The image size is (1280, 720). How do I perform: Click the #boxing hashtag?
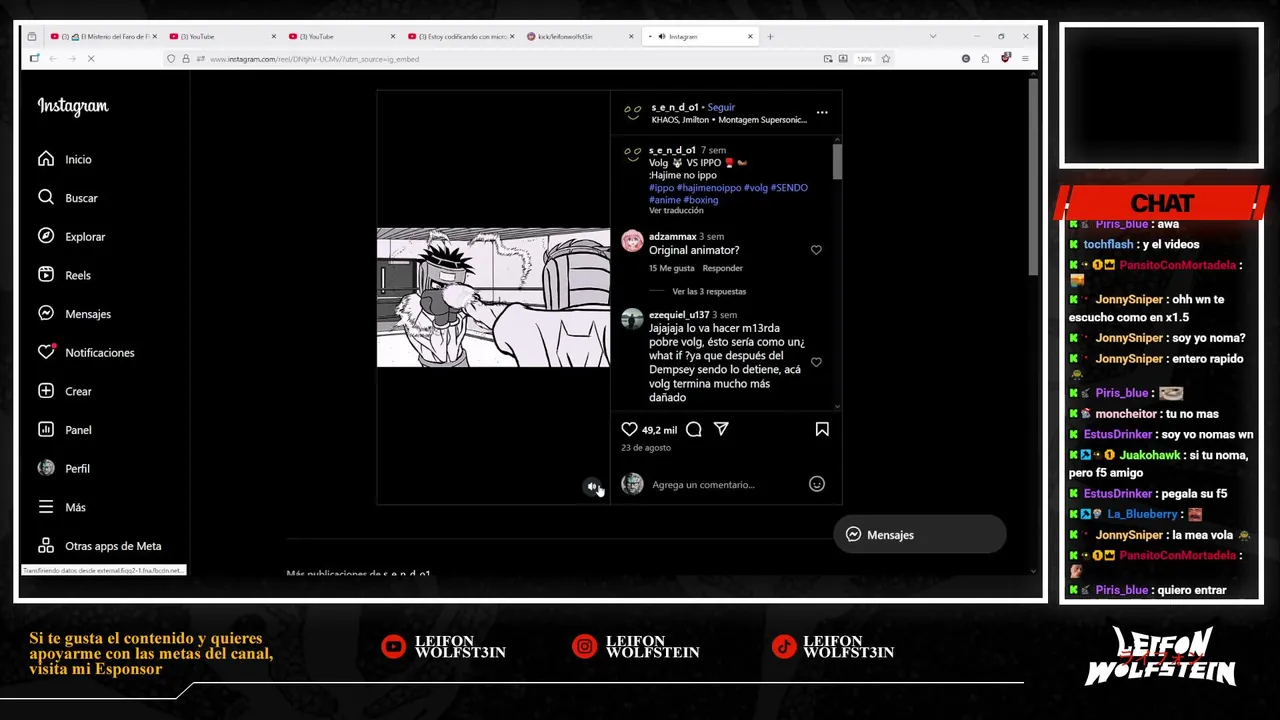[701, 200]
